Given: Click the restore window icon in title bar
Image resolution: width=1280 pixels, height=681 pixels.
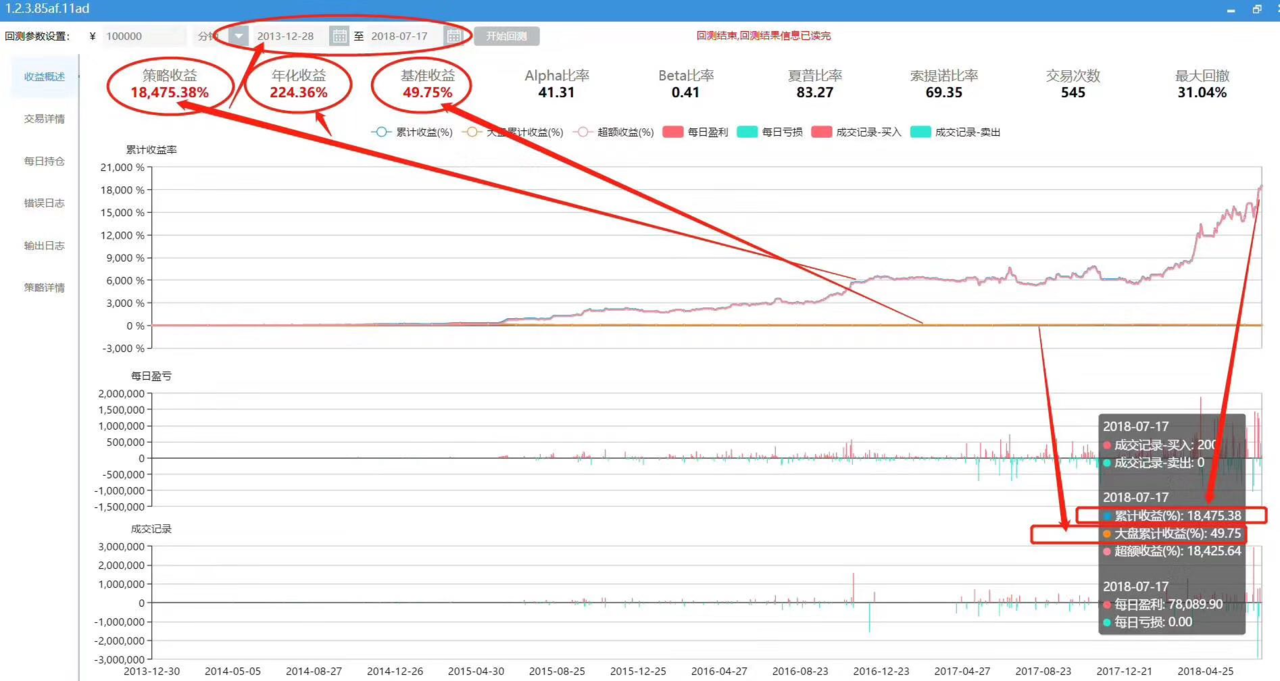Looking at the screenshot, I should click(x=1257, y=9).
